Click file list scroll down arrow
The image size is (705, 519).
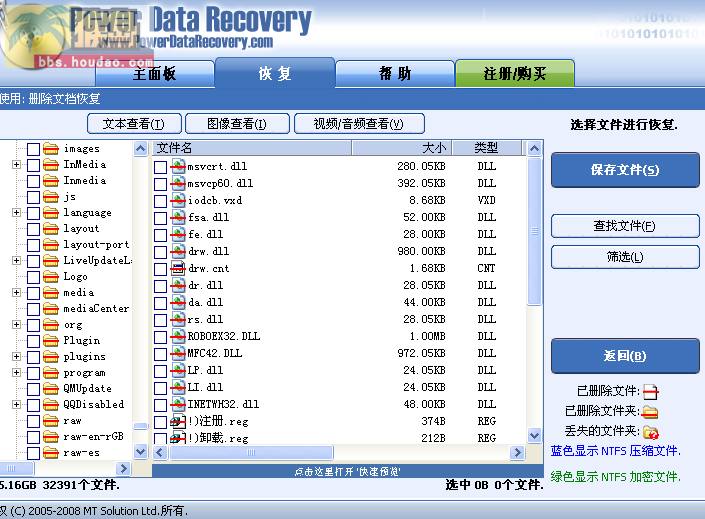[534, 435]
